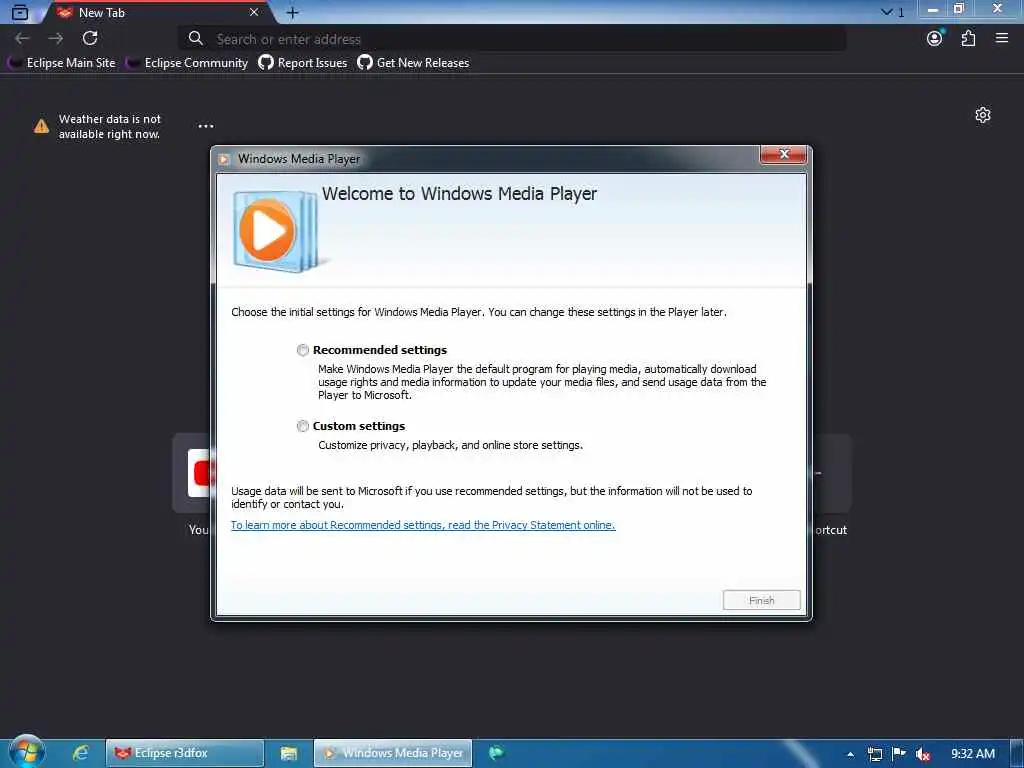1024x768 pixels.
Task: Show hidden tray icons arrow
Action: click(x=850, y=754)
